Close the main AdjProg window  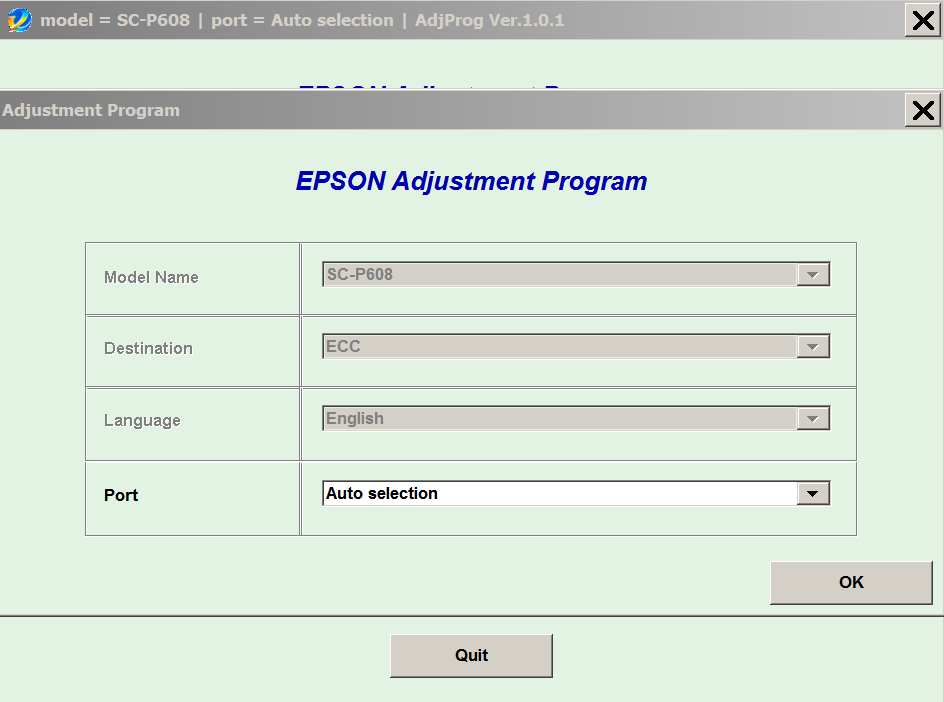923,20
